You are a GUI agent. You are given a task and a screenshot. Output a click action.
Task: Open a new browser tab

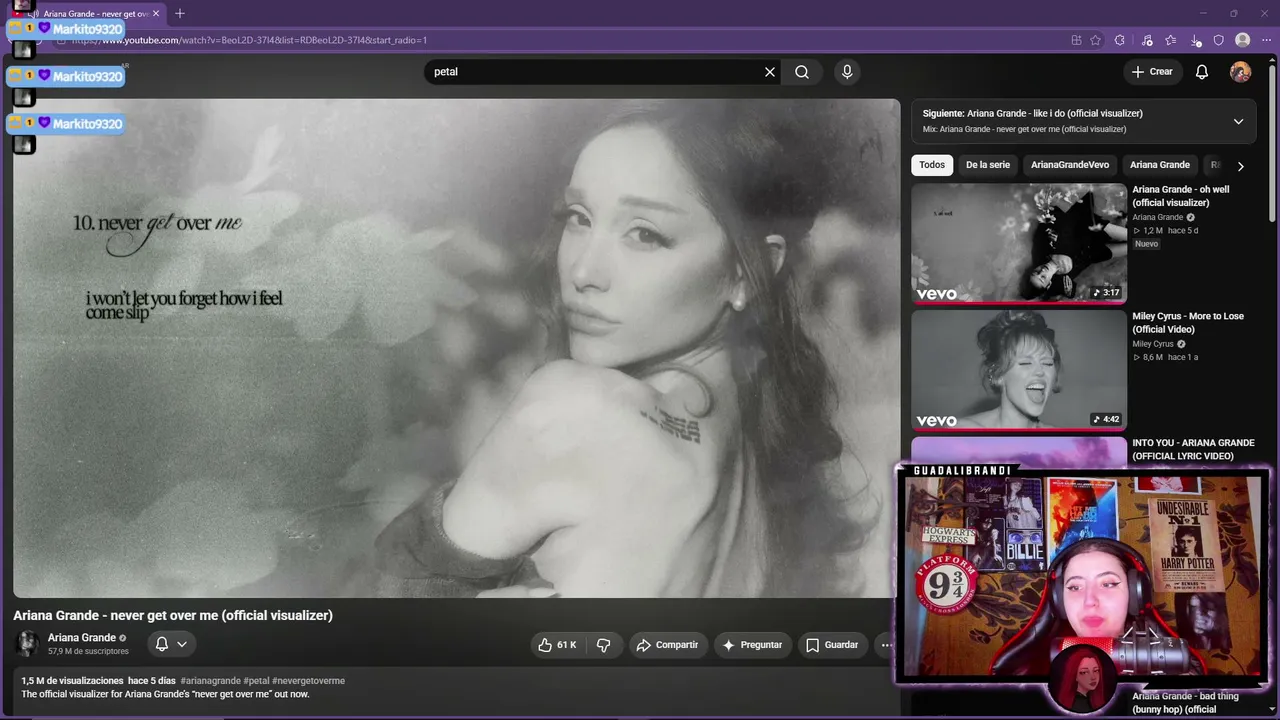coord(180,14)
